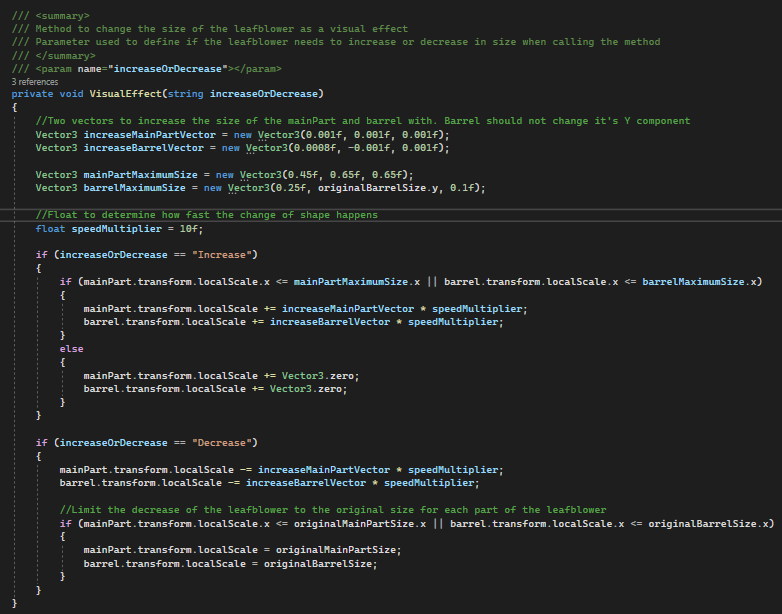Click the 'private' access modifier keyword

[33, 94]
